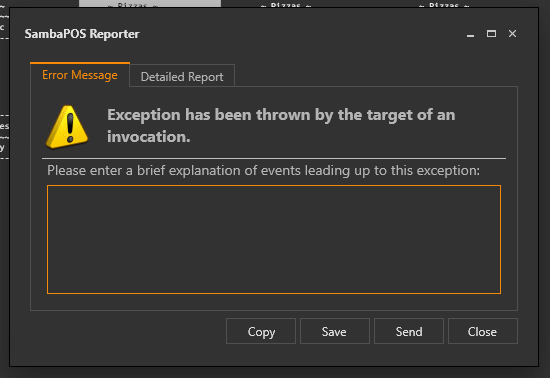Save the error report
The width and height of the screenshot is (550, 378).
pos(335,331)
